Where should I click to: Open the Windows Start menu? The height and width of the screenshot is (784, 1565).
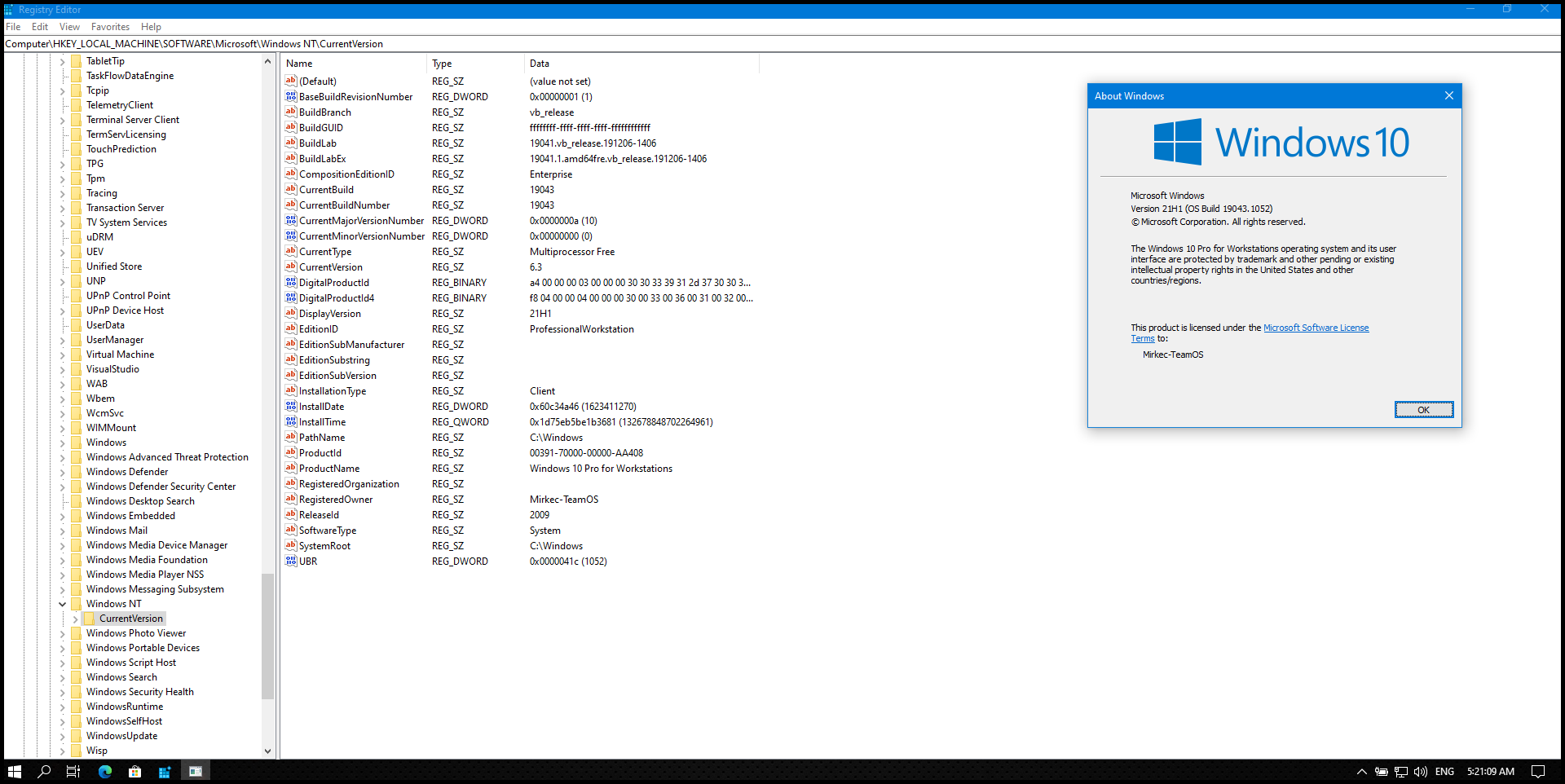coord(14,771)
